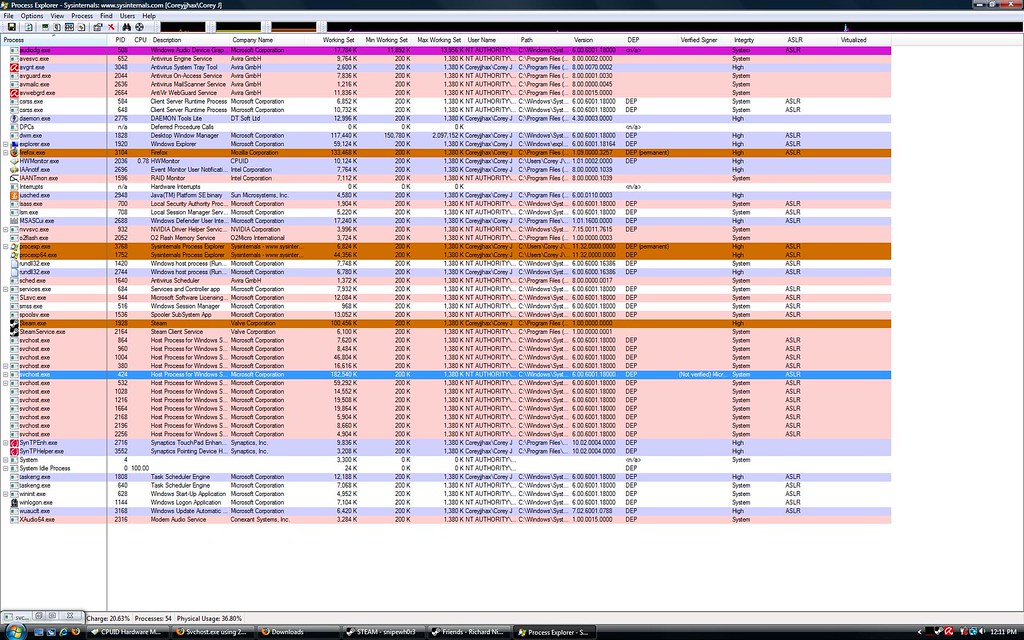Open the Users menu

(x=127, y=16)
